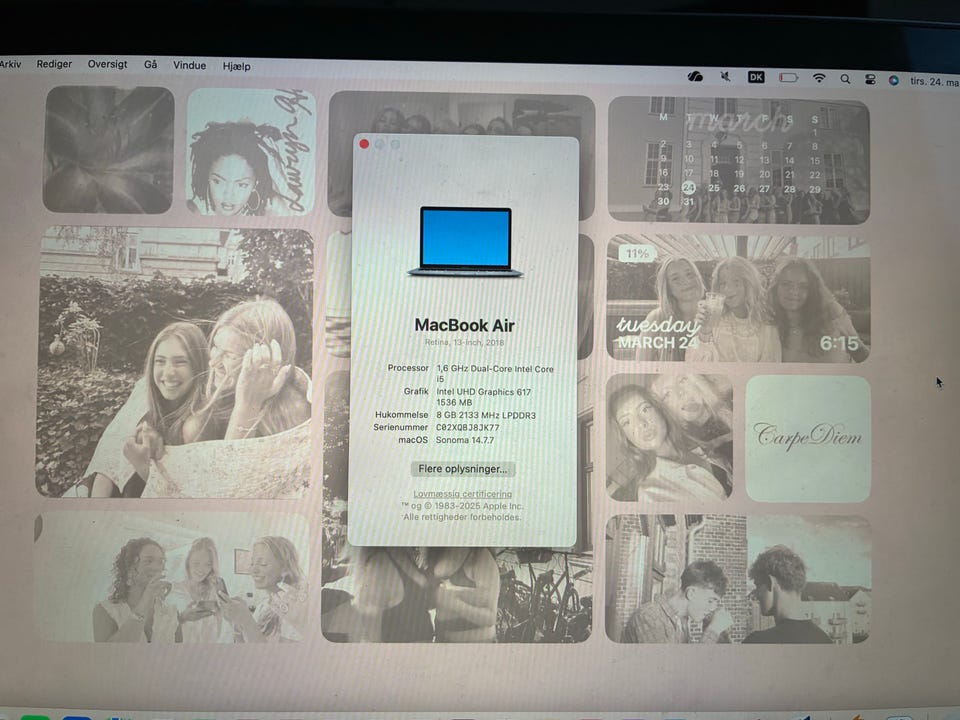
Task: Click the plant leaf photo widget
Action: [x=108, y=150]
